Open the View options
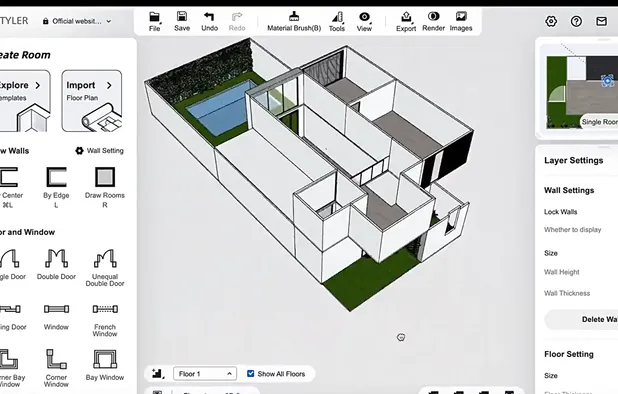 click(x=364, y=22)
